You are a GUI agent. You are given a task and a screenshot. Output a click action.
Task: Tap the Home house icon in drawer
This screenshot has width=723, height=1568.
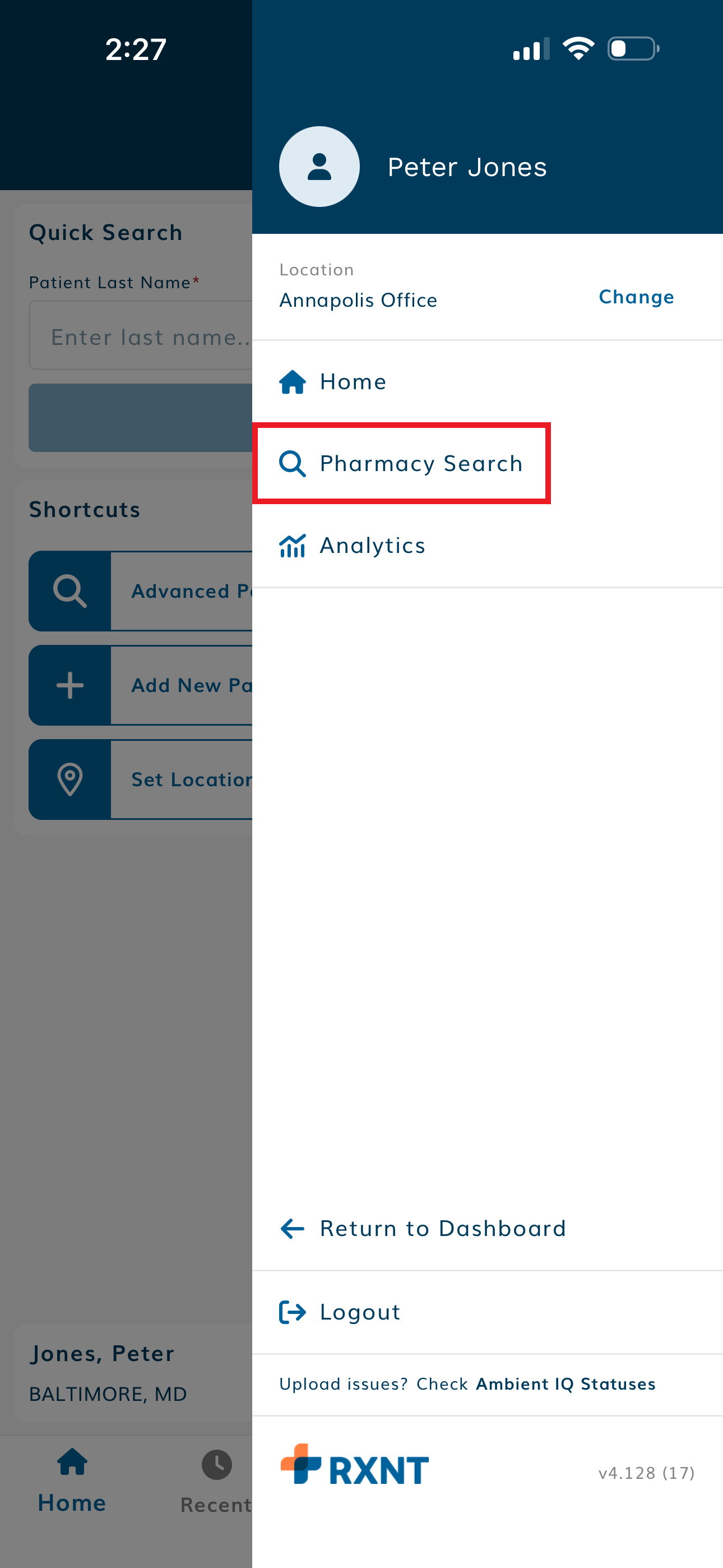293,382
